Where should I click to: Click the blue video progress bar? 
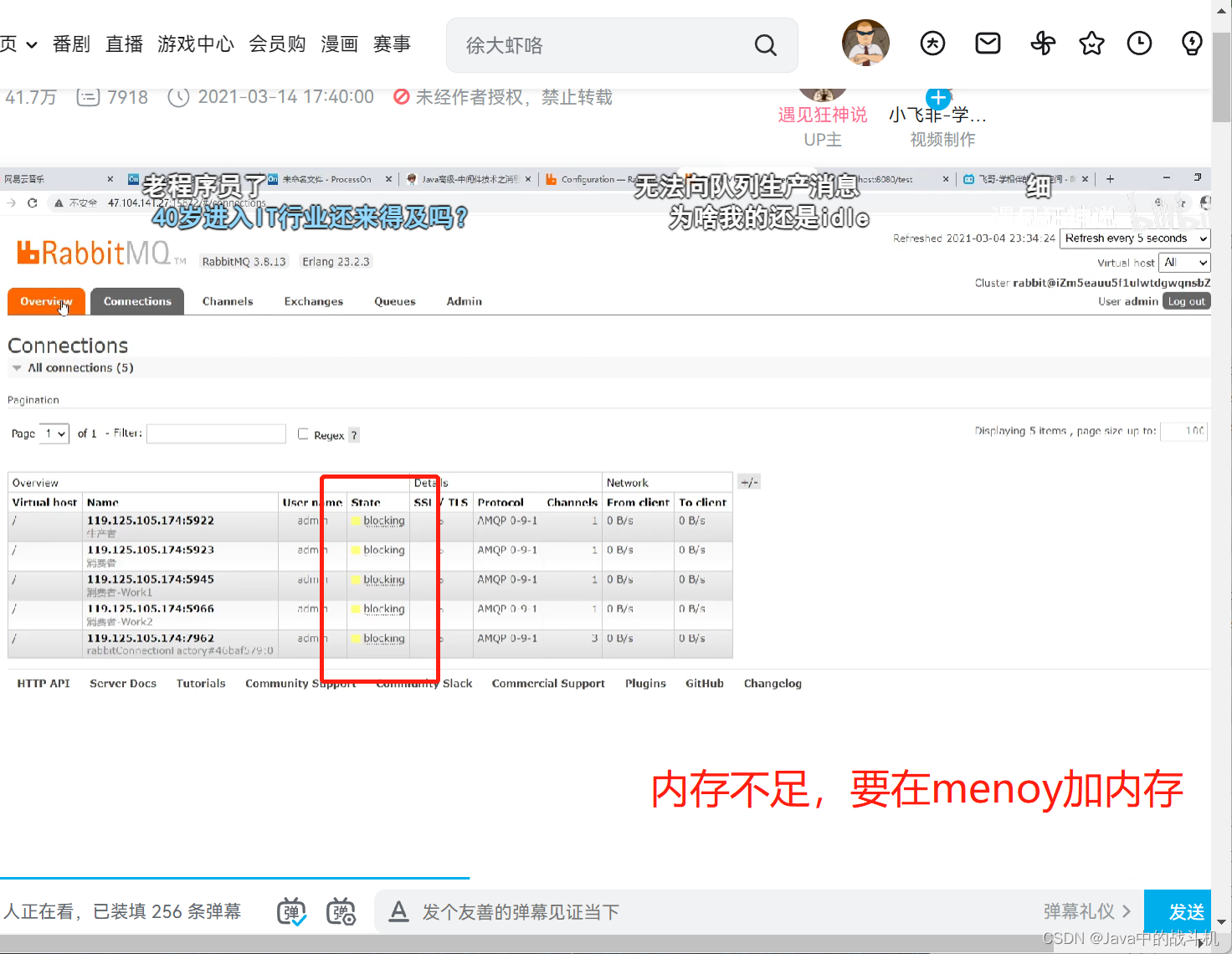click(234, 878)
